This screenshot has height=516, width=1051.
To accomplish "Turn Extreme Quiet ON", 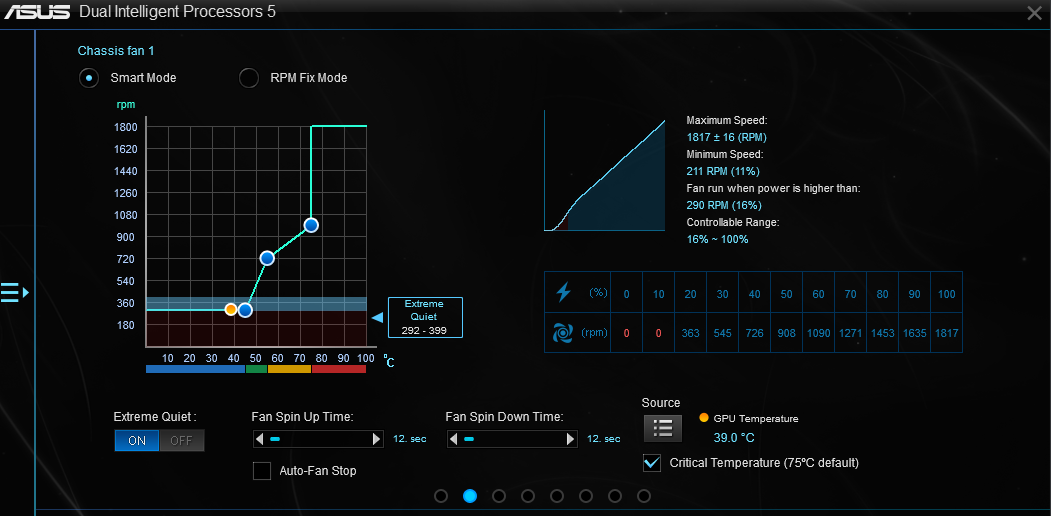I will 137,440.
